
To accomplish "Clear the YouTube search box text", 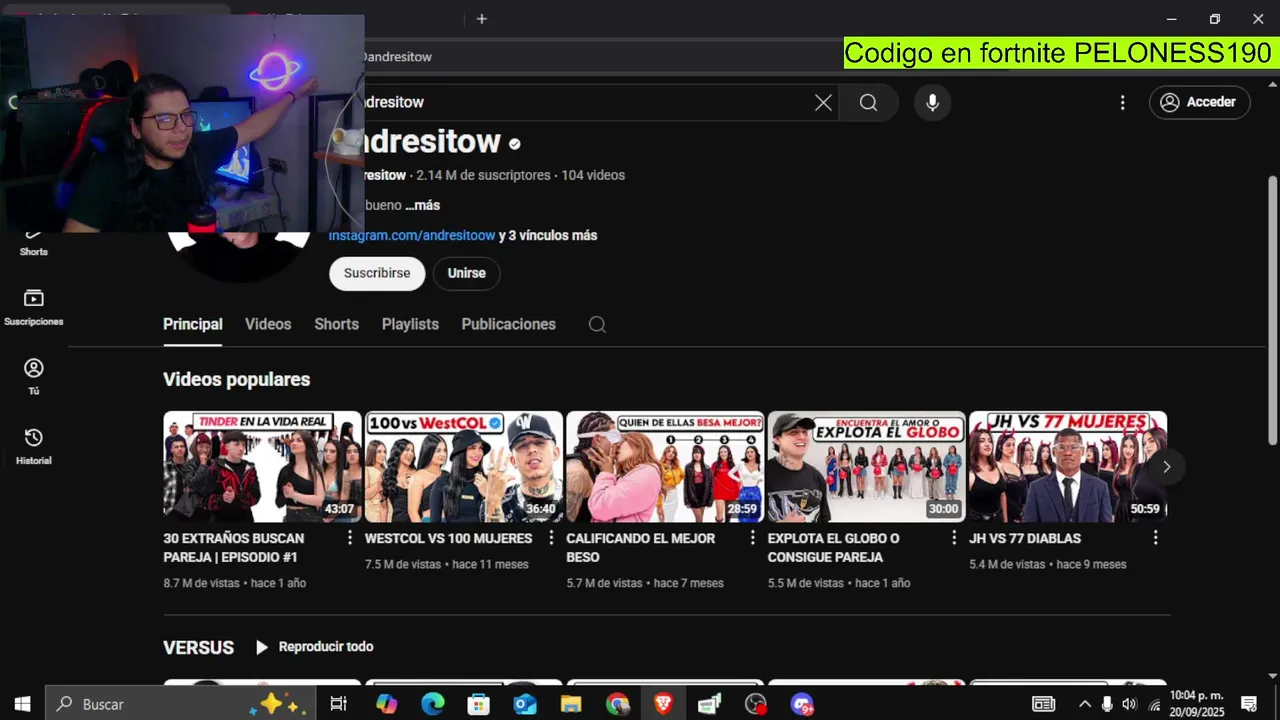I will (x=823, y=102).
